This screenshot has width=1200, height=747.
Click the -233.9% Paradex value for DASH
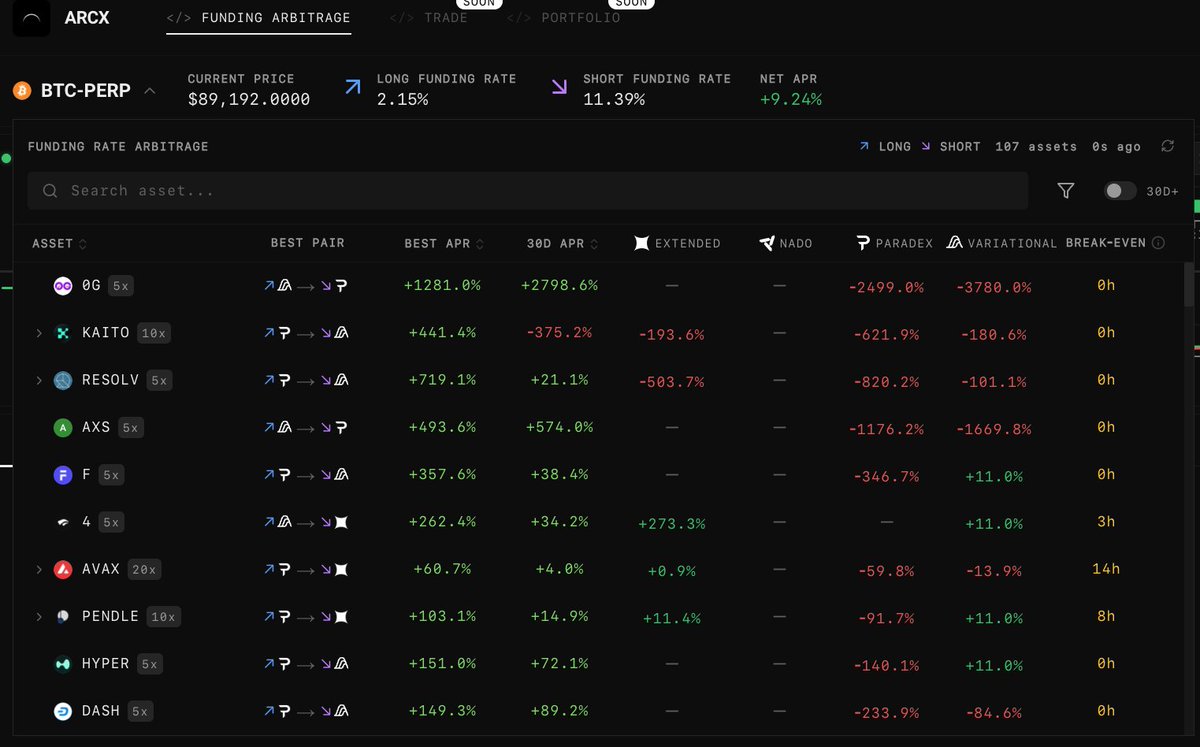coord(886,713)
